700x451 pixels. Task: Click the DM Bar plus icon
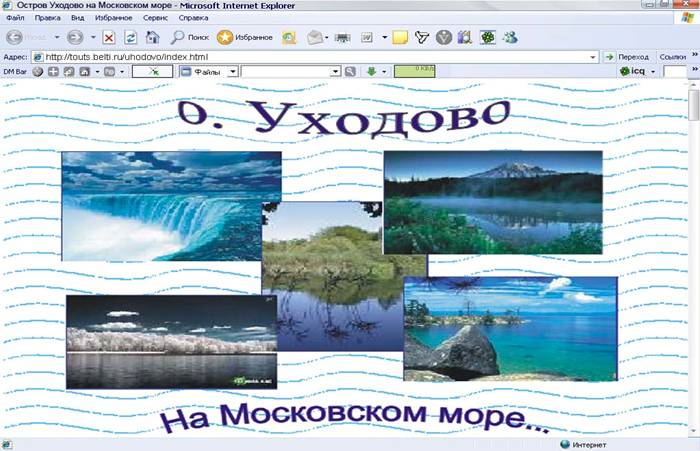(53, 71)
